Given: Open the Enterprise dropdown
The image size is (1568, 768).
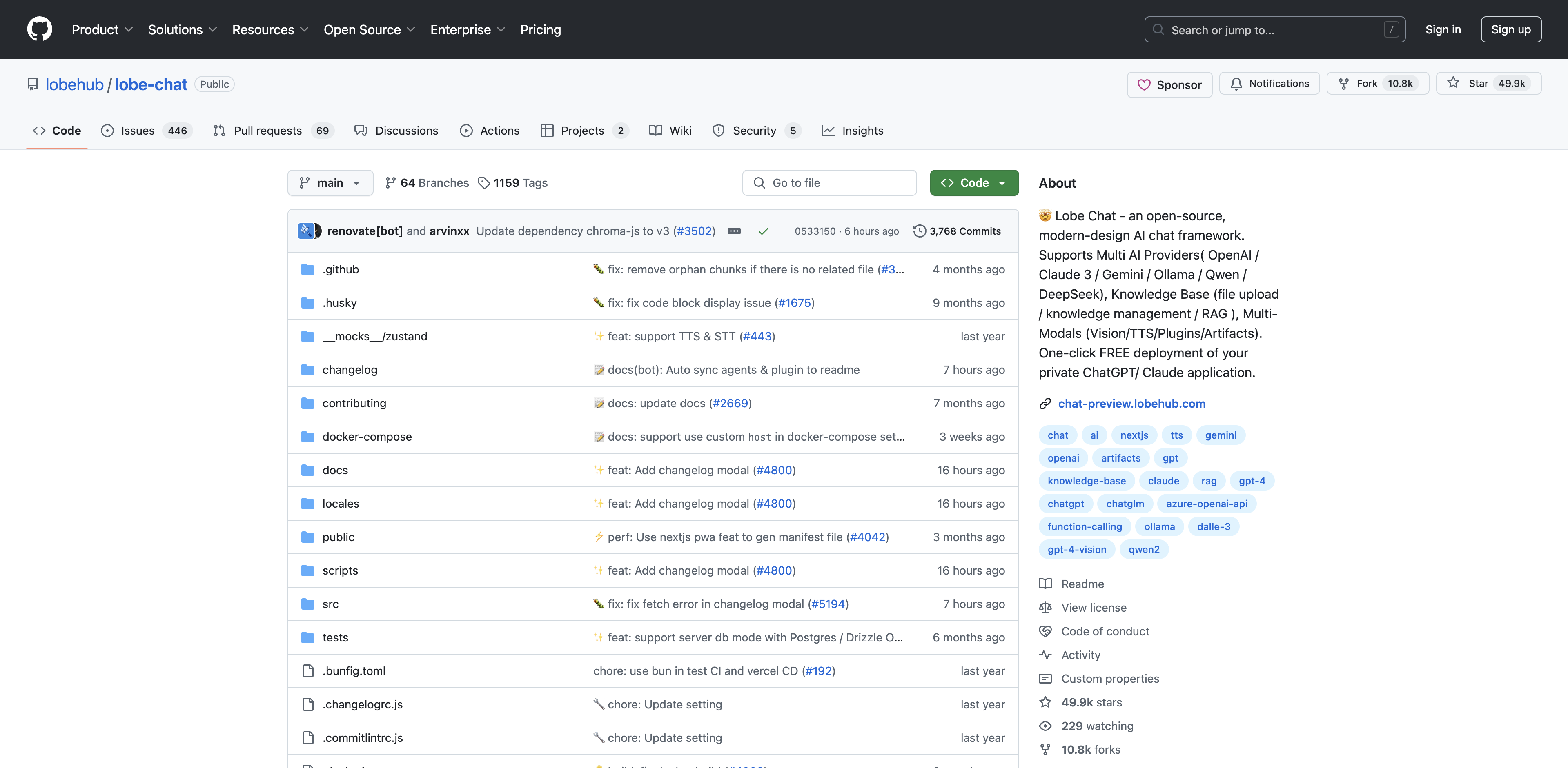Looking at the screenshot, I should [x=468, y=29].
